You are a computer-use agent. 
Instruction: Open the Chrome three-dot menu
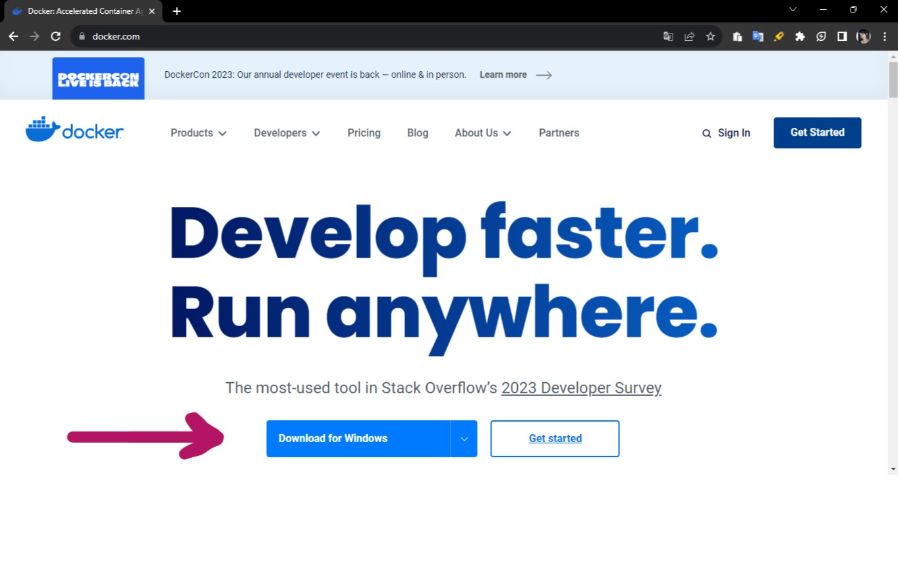pos(885,36)
